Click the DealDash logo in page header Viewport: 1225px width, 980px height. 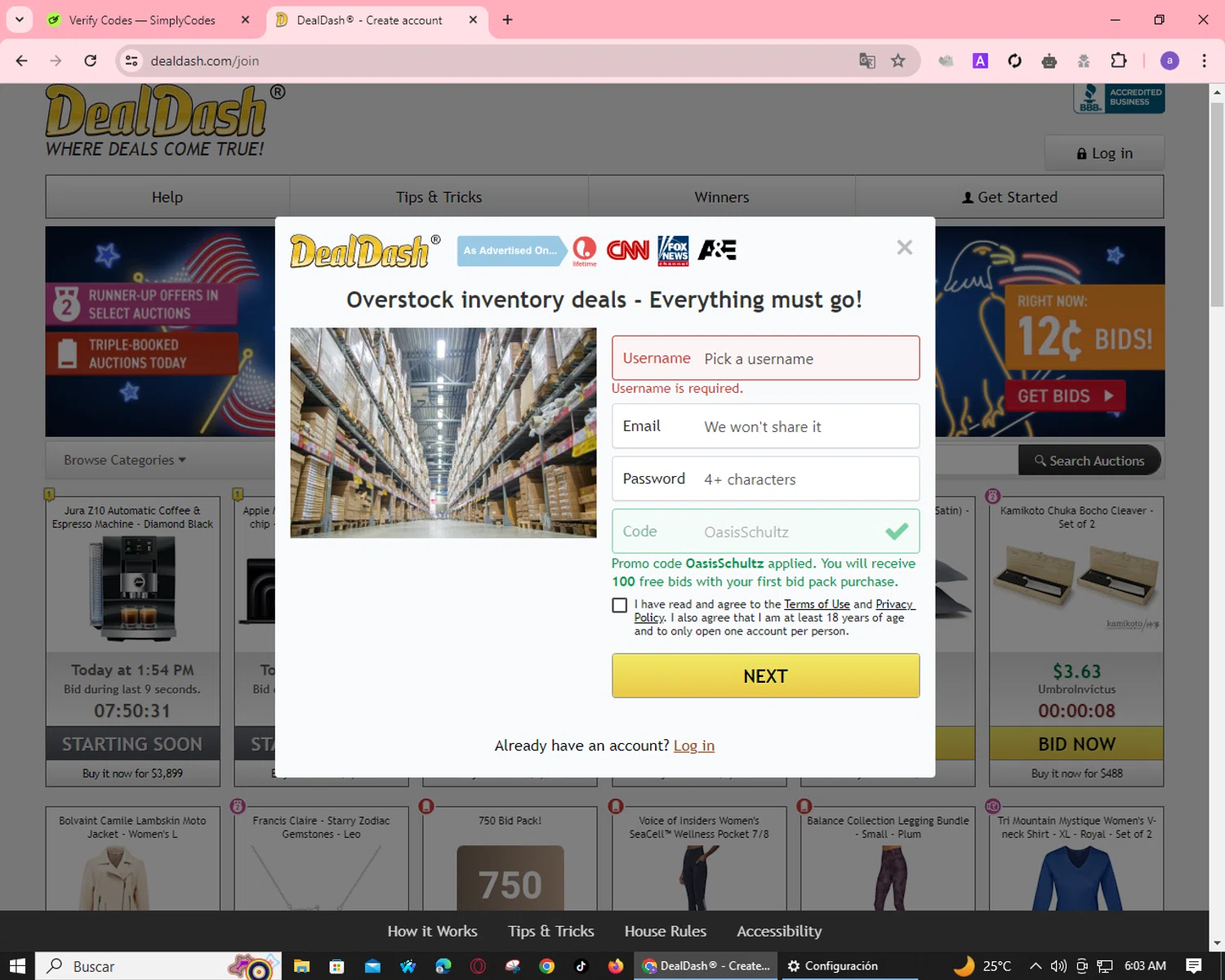coord(163,121)
